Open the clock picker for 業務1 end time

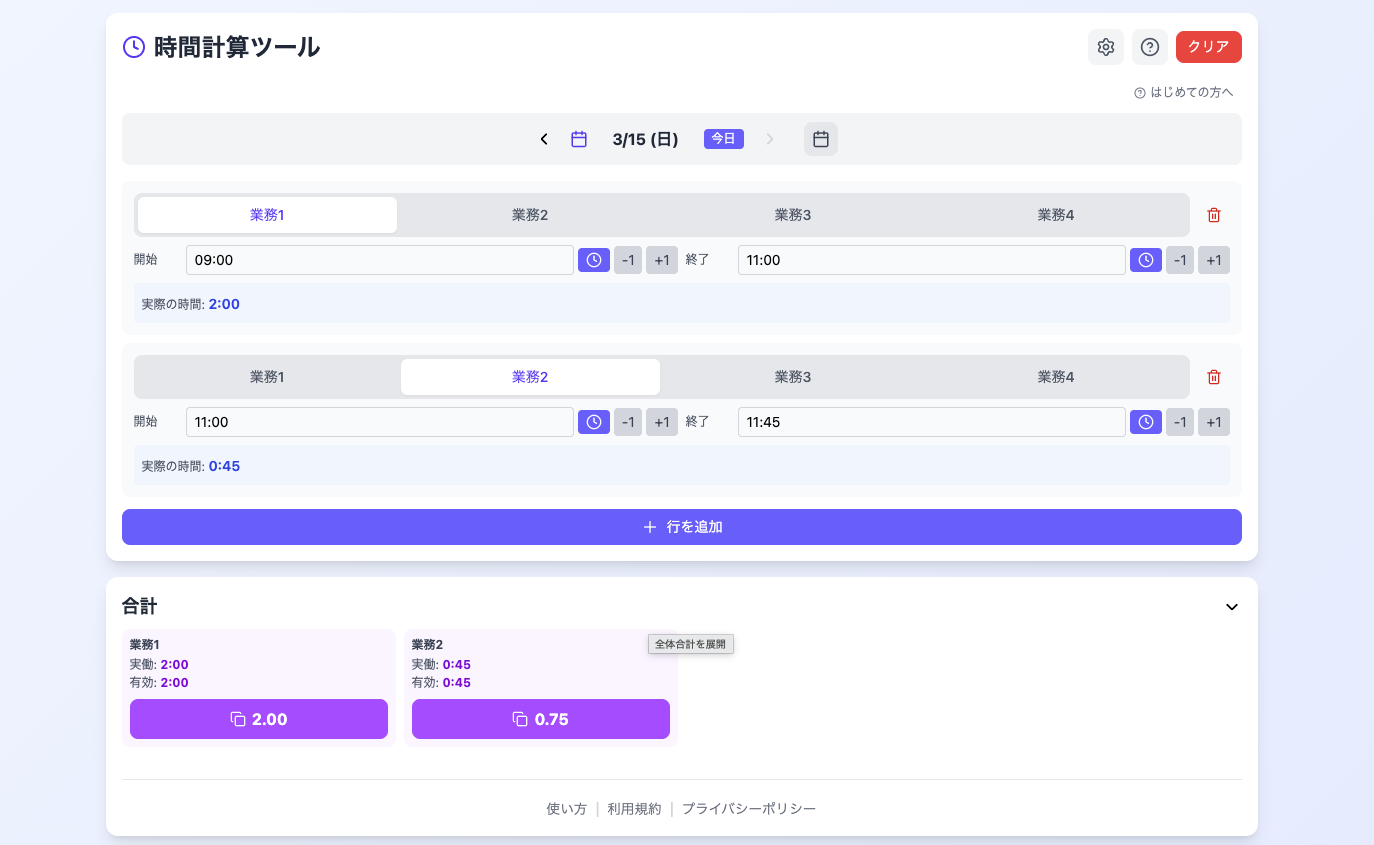1145,260
